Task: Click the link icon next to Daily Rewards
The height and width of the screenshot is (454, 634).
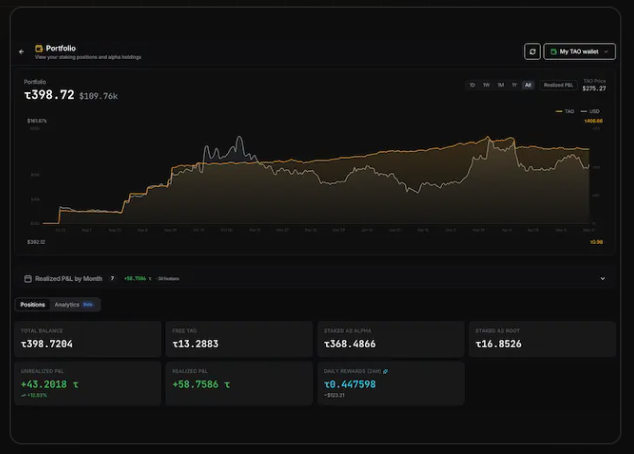Action: click(385, 371)
